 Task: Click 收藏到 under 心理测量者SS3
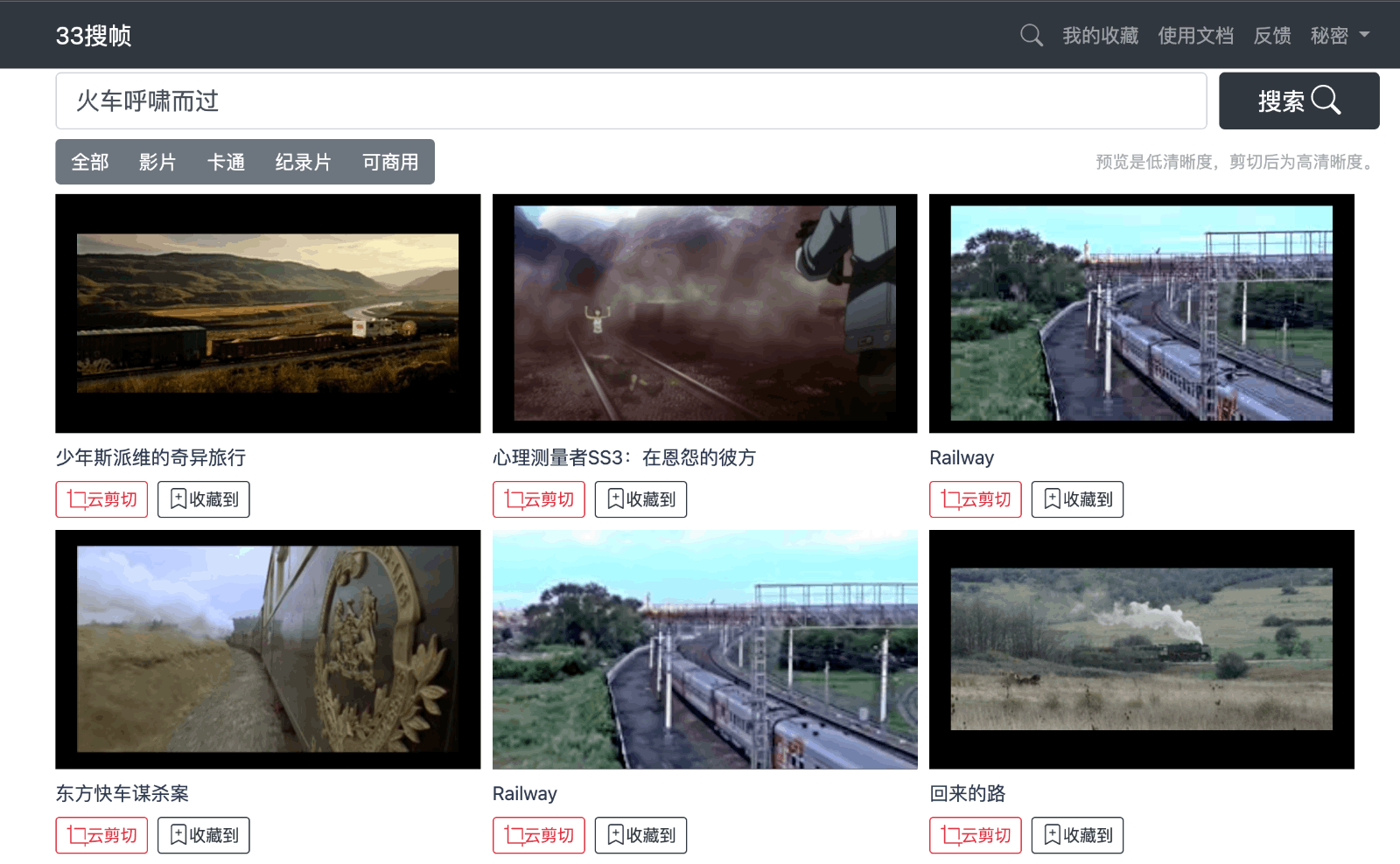point(640,499)
